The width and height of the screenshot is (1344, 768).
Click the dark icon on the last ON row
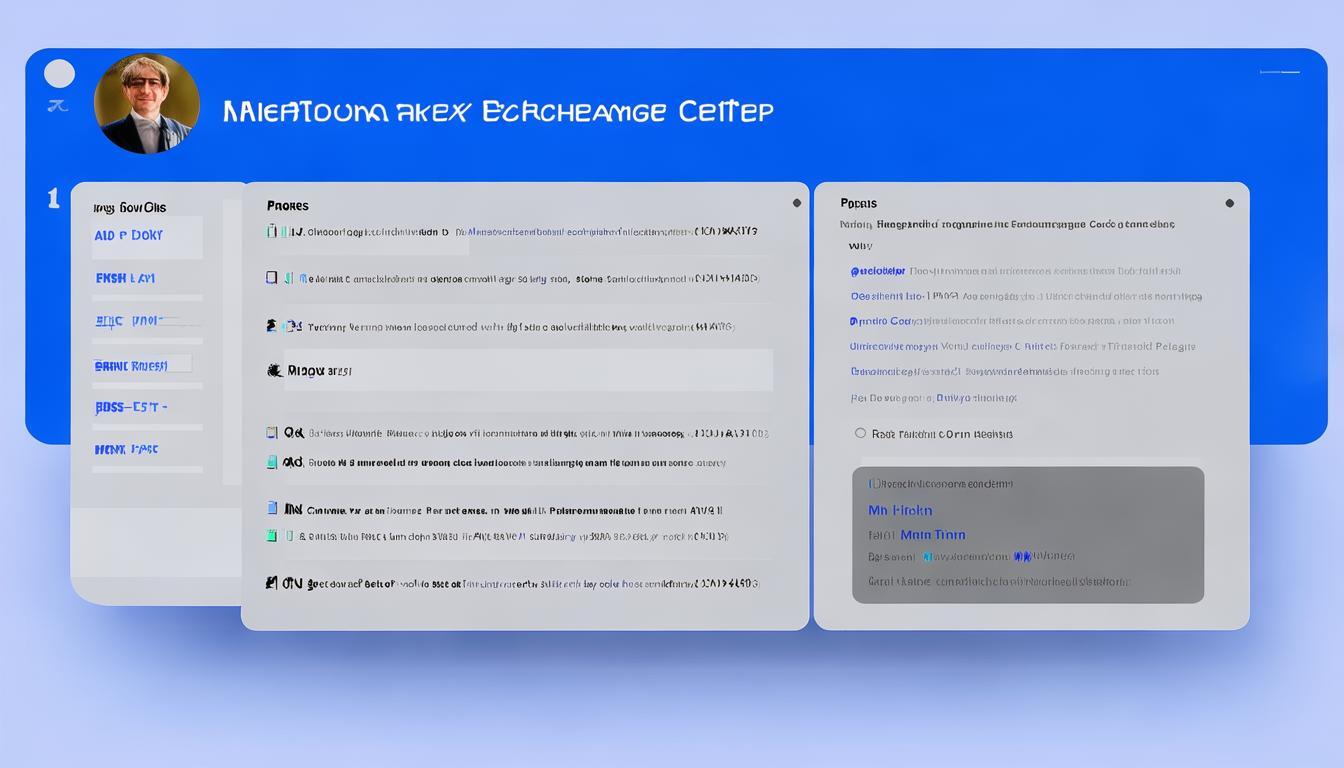click(x=271, y=582)
